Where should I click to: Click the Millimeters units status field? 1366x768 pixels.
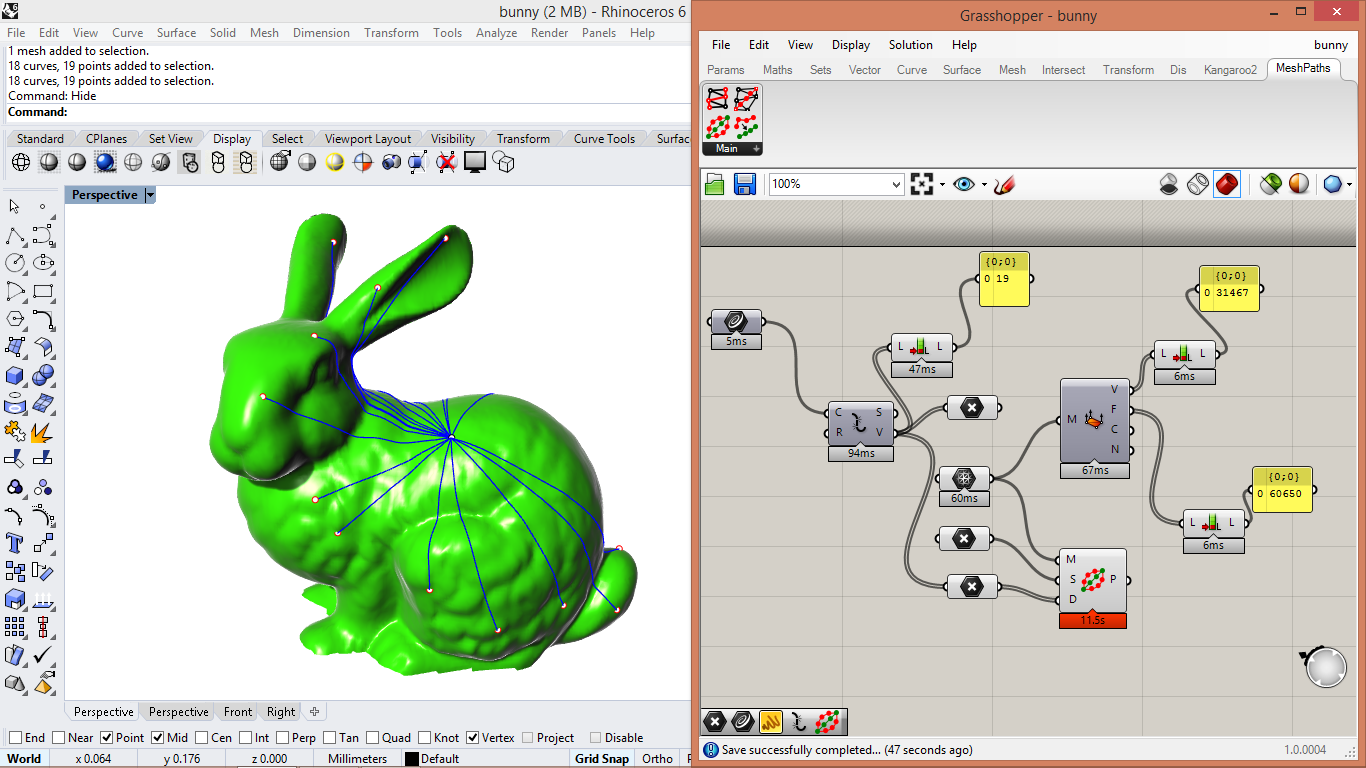click(357, 758)
